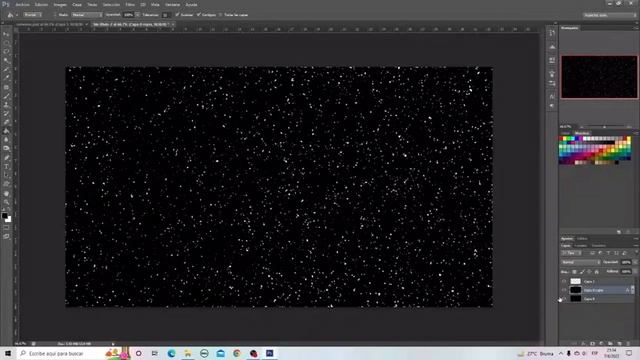Viewport: 640px width, 360px height.
Task: Open the fill source Frontal dropdown
Action: coord(33,15)
